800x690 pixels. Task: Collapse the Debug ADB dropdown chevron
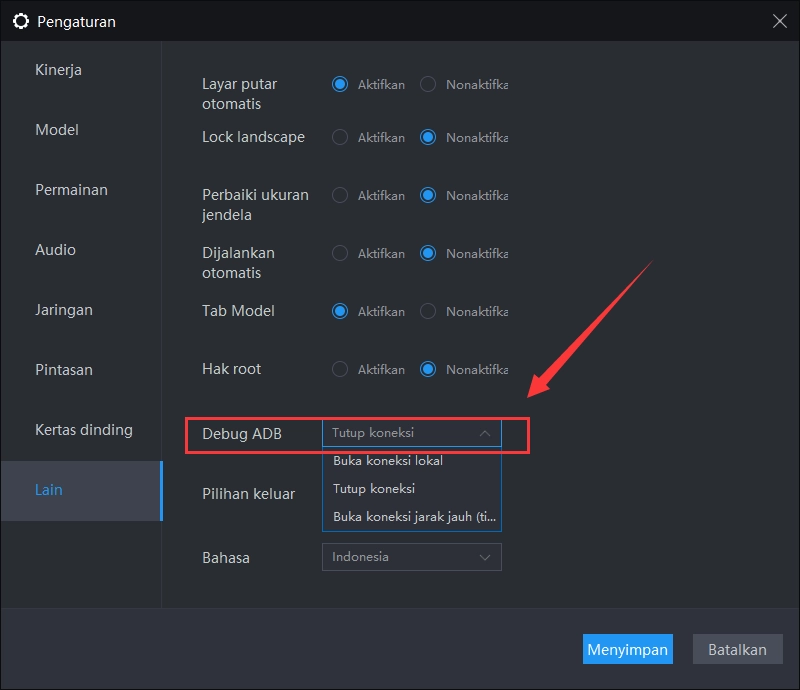[484, 433]
